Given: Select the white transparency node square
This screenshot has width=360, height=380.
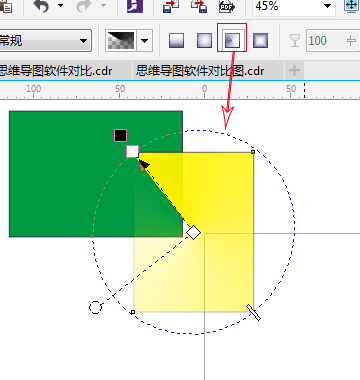Looking at the screenshot, I should coord(132,151).
